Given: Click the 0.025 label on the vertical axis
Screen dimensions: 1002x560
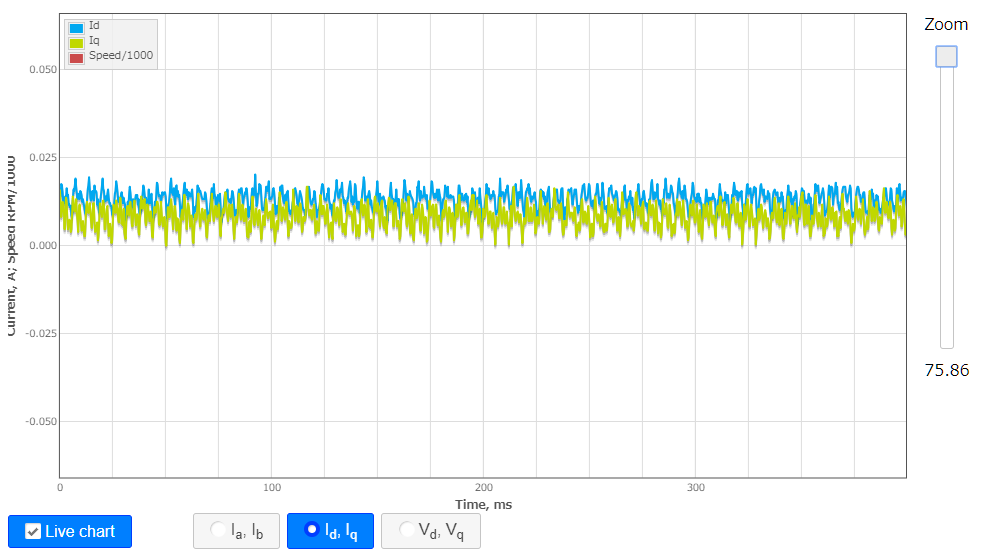Looking at the screenshot, I should click(x=42, y=158).
